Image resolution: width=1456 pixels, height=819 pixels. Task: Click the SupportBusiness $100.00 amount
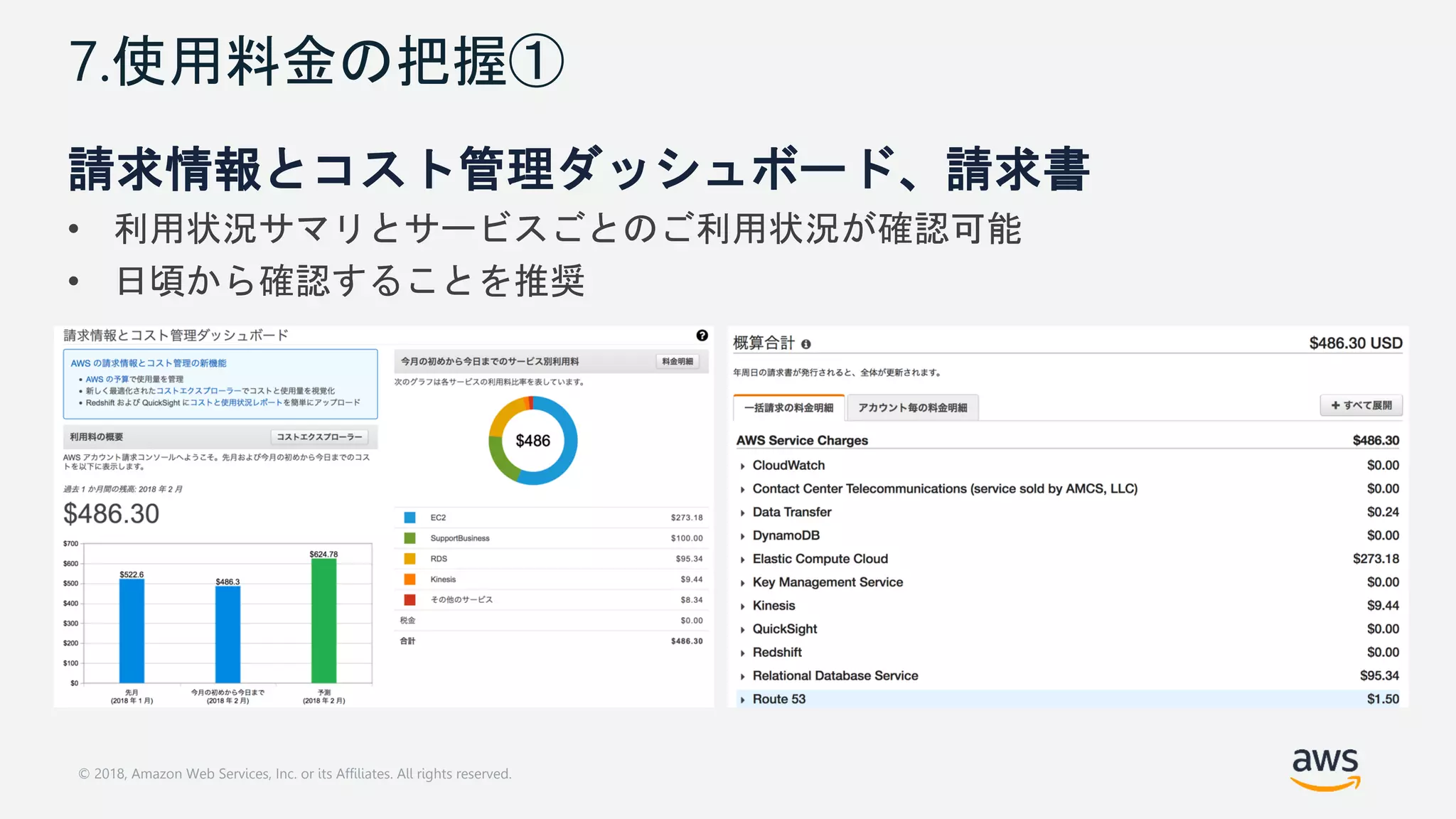[687, 538]
